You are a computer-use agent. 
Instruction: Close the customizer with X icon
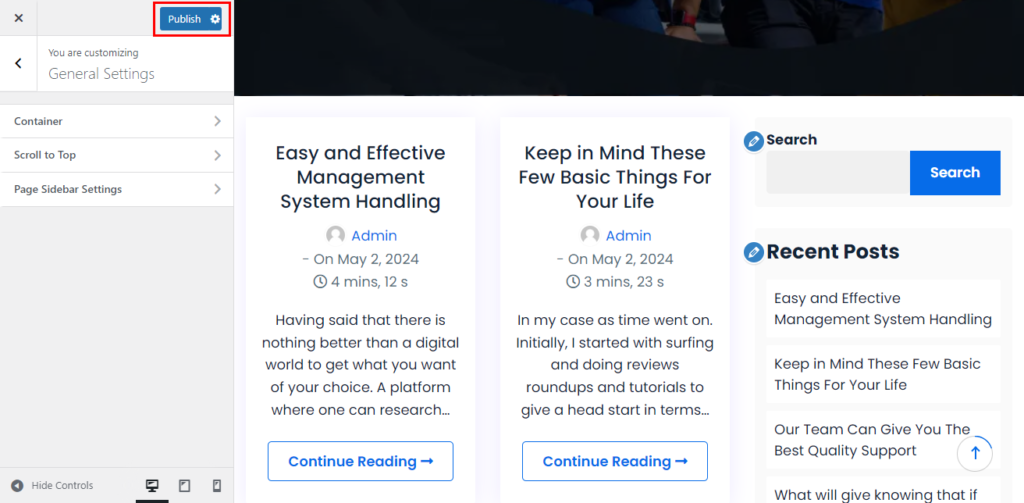click(x=18, y=18)
